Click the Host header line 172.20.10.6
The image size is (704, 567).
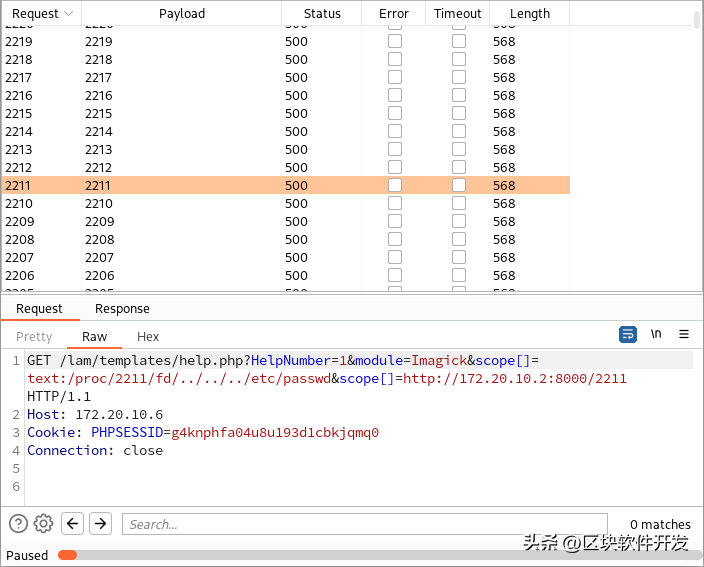coord(95,414)
